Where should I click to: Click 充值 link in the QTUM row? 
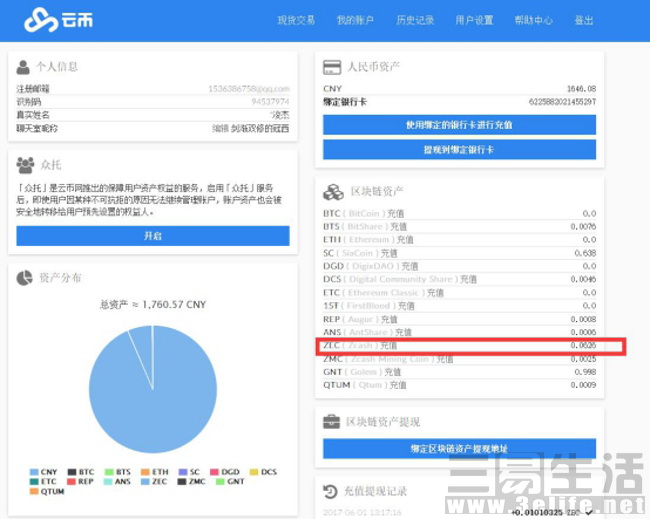398,385
